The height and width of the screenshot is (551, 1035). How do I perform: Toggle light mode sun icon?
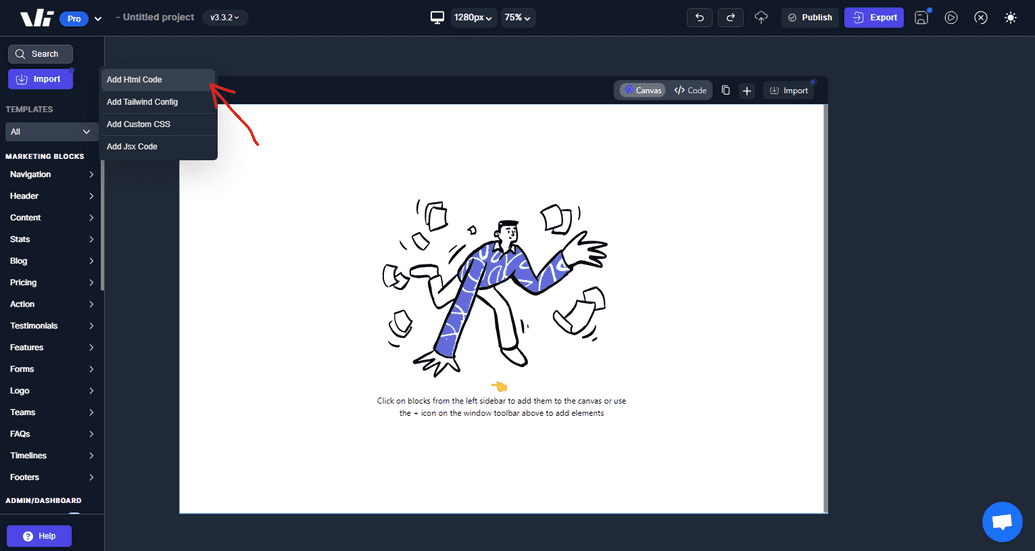(x=1011, y=18)
